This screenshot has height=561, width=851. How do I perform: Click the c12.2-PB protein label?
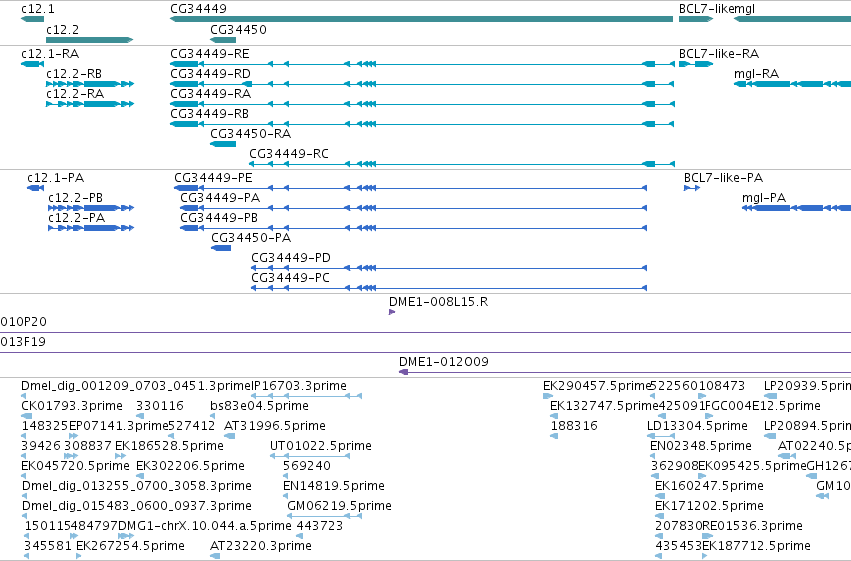(75, 198)
